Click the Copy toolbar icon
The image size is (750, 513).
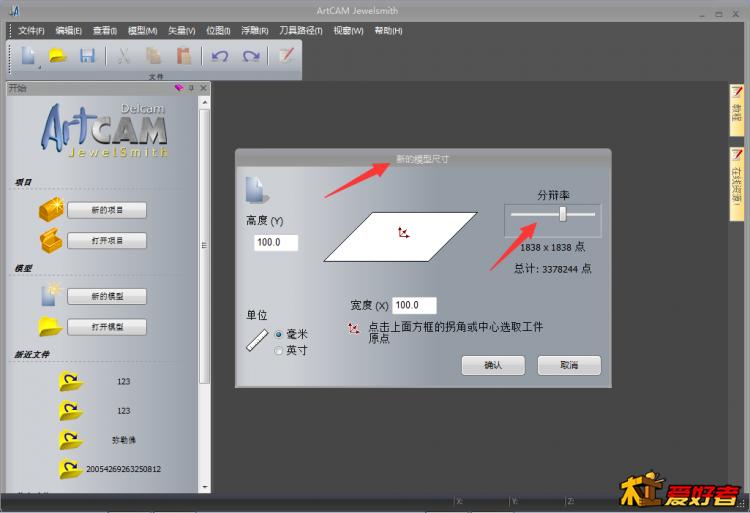coord(154,56)
